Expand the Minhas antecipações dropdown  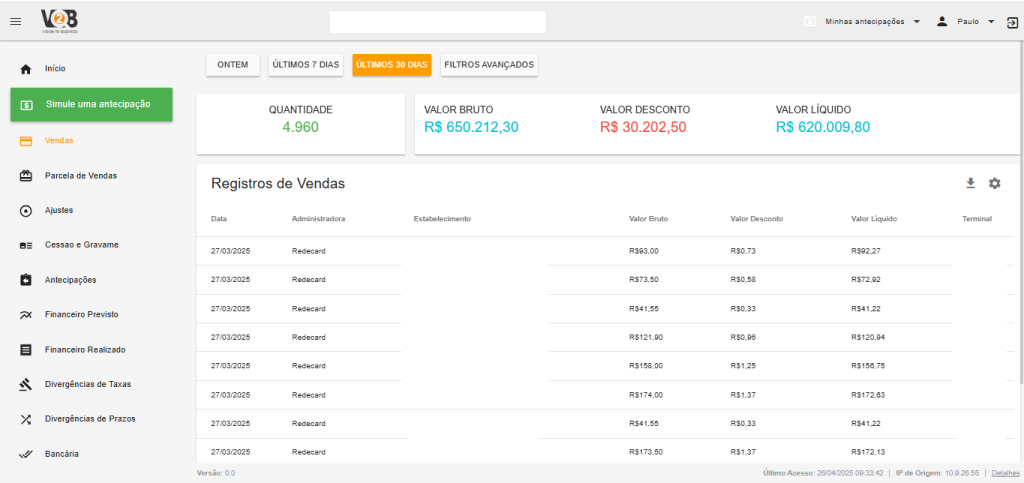[916, 22]
